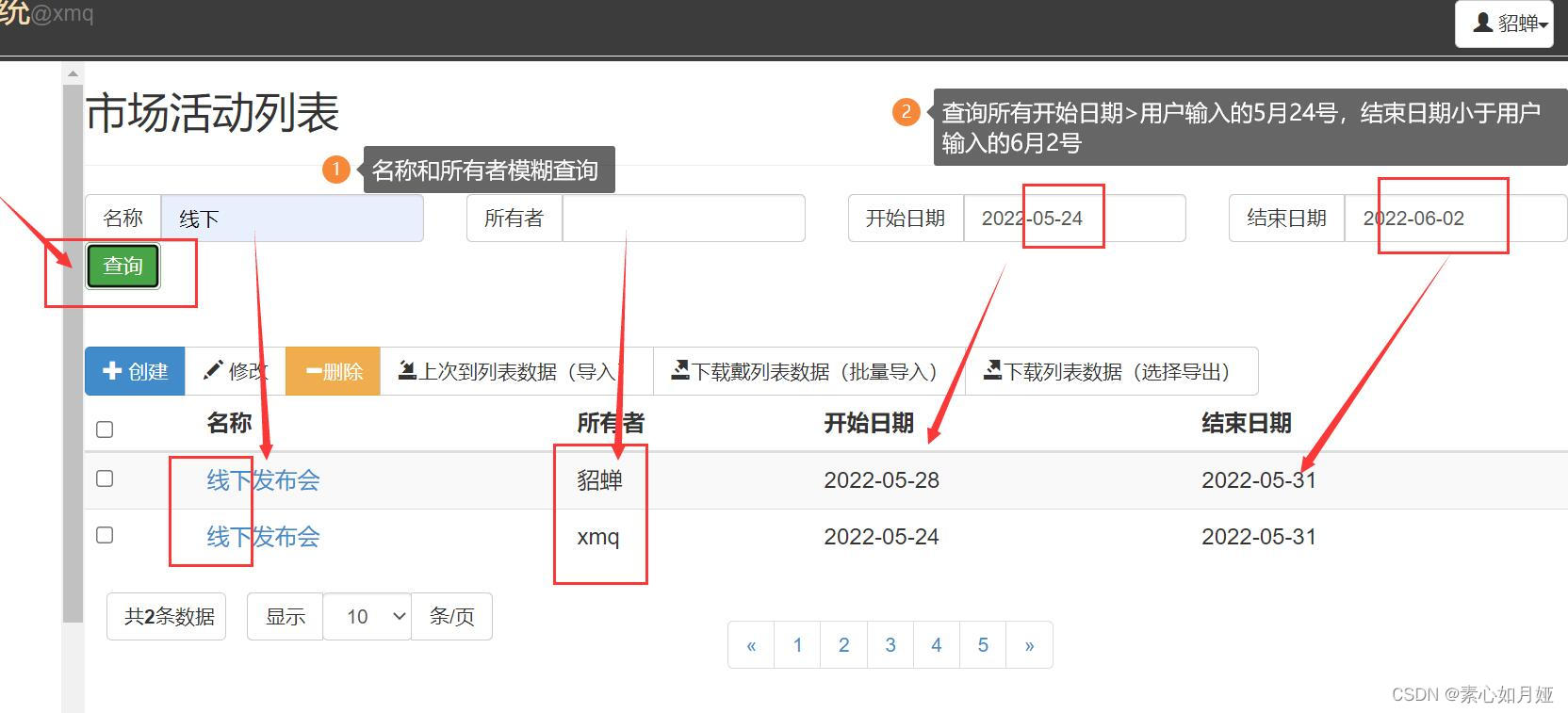1568x713 pixels.
Task: Open 线下发布会 link in the 貂蝉 row
Action: click(263, 480)
